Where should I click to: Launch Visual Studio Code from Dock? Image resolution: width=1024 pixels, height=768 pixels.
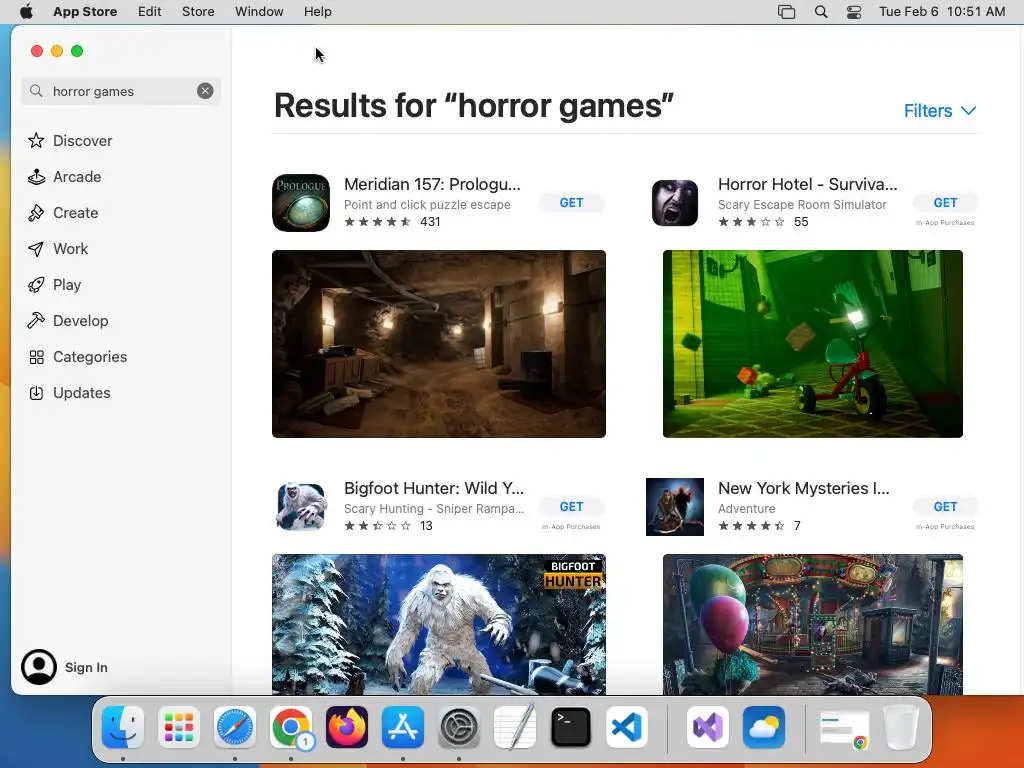627,728
